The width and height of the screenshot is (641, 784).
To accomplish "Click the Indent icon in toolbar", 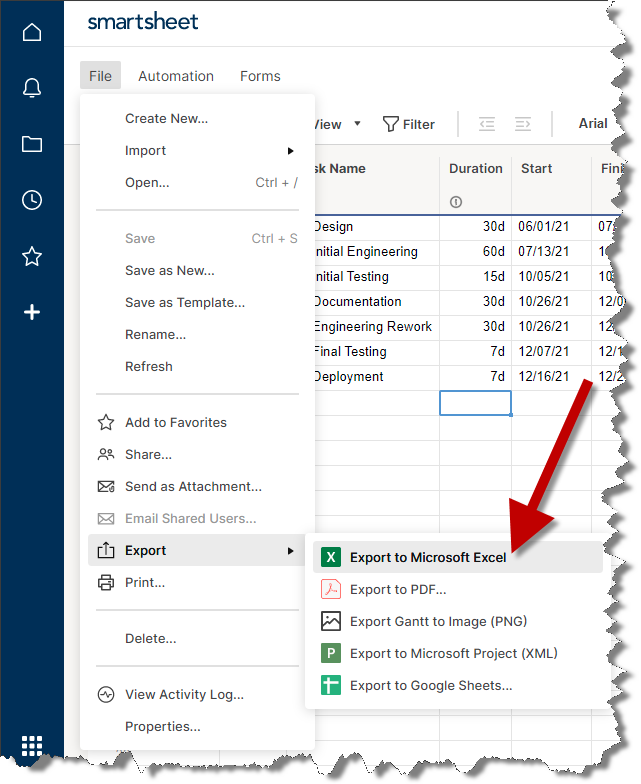I will [522, 124].
